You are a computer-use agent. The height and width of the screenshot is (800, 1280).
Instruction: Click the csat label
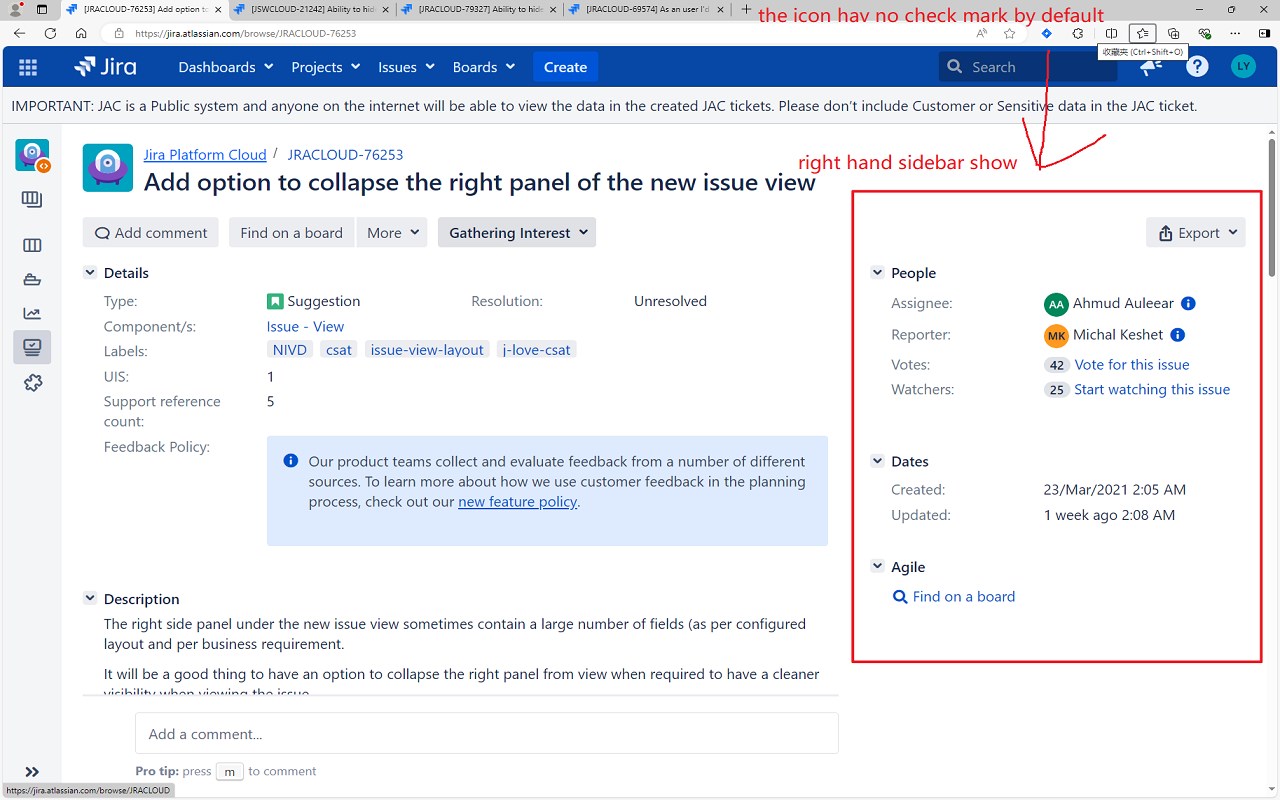(339, 350)
